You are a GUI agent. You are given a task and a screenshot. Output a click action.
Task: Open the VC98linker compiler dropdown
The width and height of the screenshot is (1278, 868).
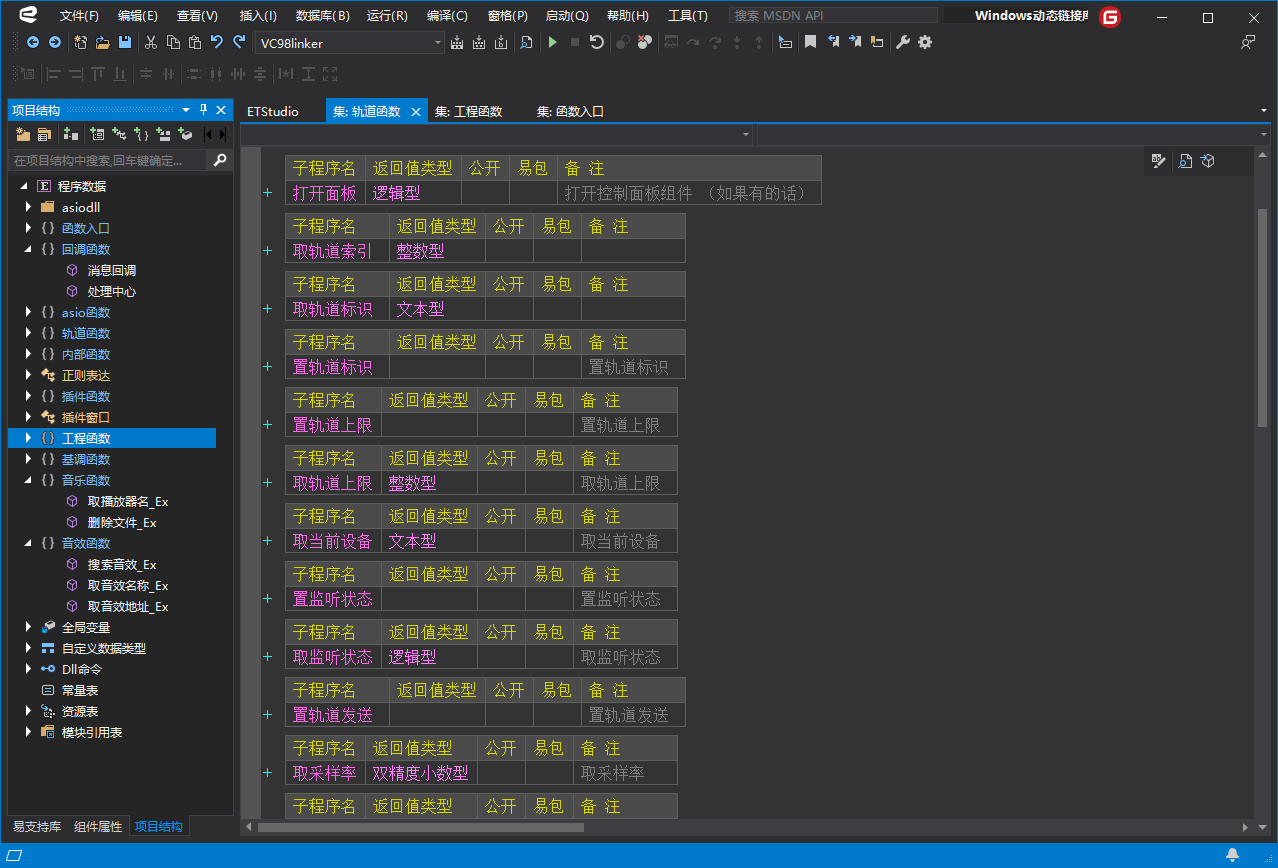point(438,43)
